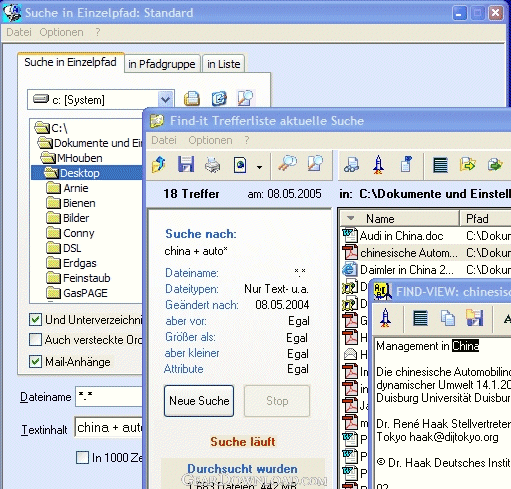Click the copy pages icon in FIND-VIEW toolbar

(447, 318)
